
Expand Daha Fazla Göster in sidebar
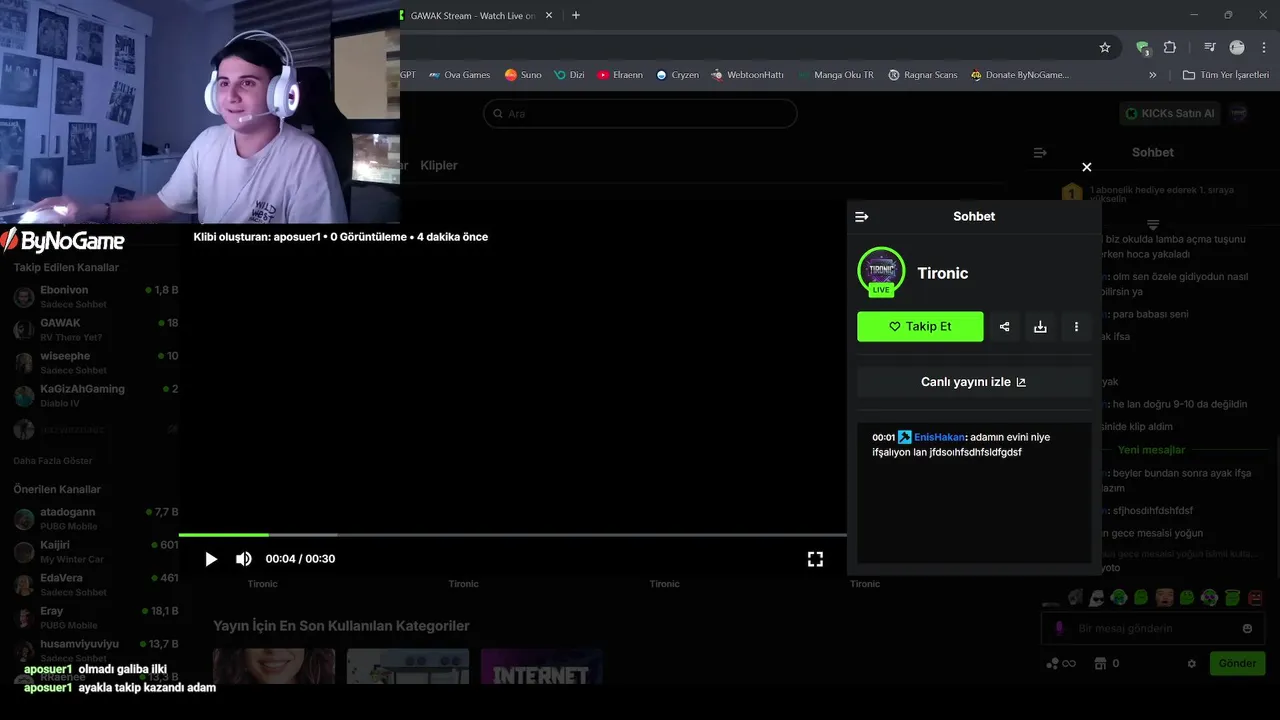pos(53,461)
